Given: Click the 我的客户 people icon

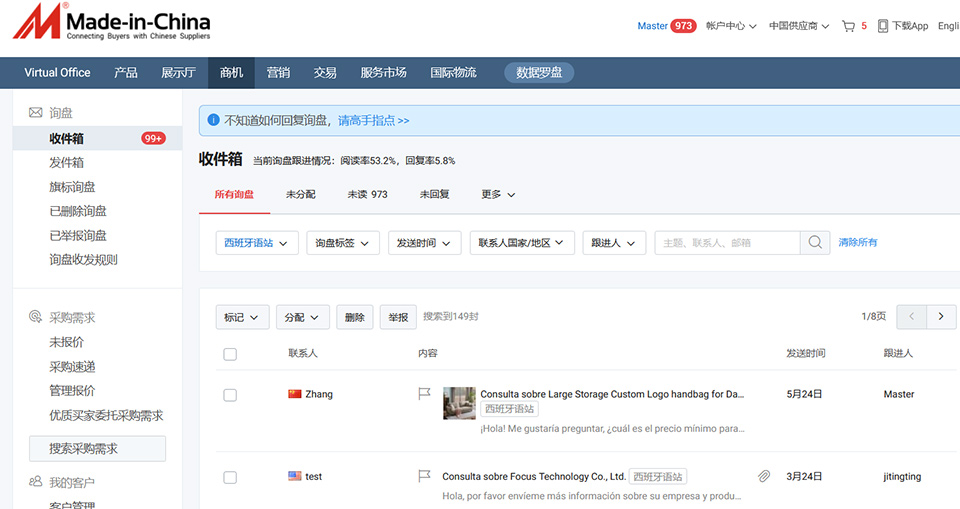Looking at the screenshot, I should point(36,481).
